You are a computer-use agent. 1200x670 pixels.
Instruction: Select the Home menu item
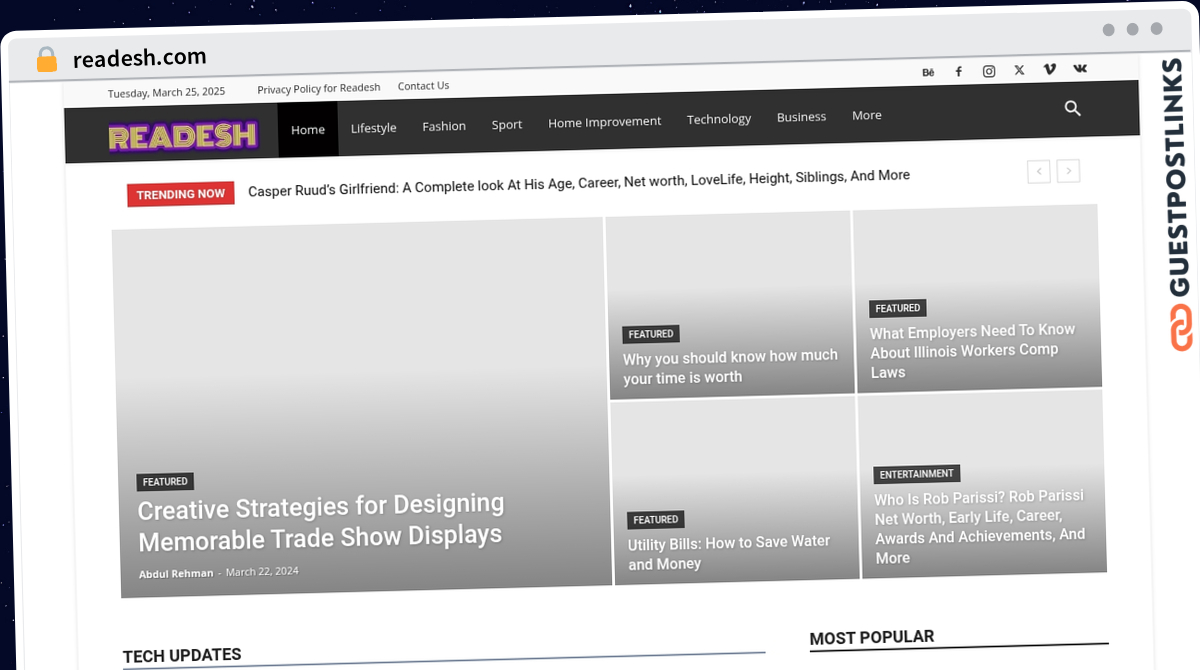click(x=308, y=129)
